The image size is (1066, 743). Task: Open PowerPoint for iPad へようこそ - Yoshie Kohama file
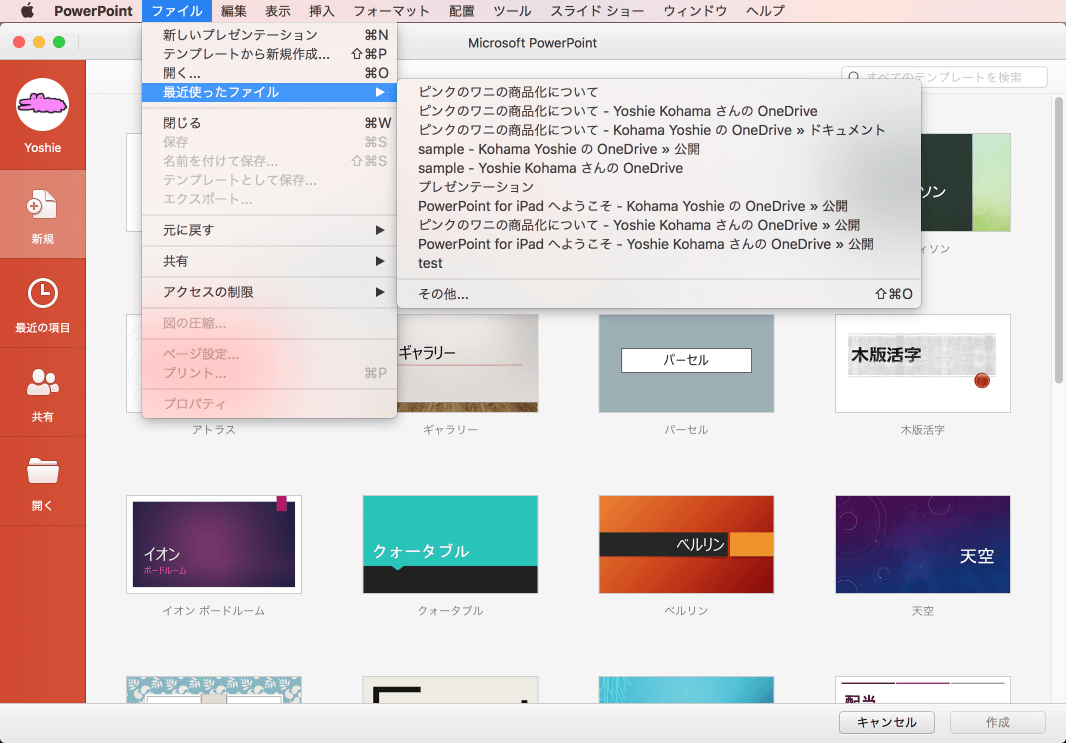click(659, 244)
